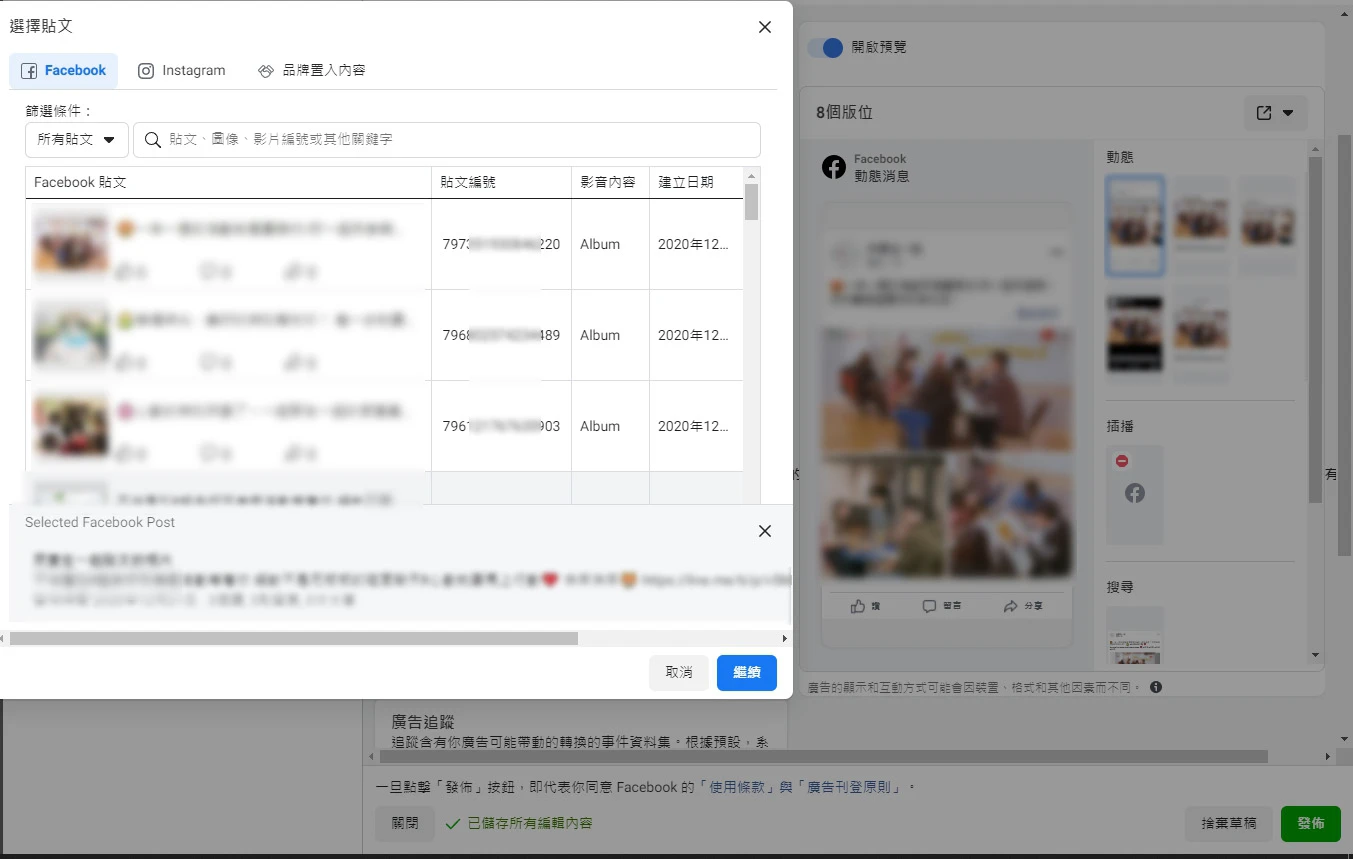Click the search magnifier icon in filter box

click(x=153, y=140)
